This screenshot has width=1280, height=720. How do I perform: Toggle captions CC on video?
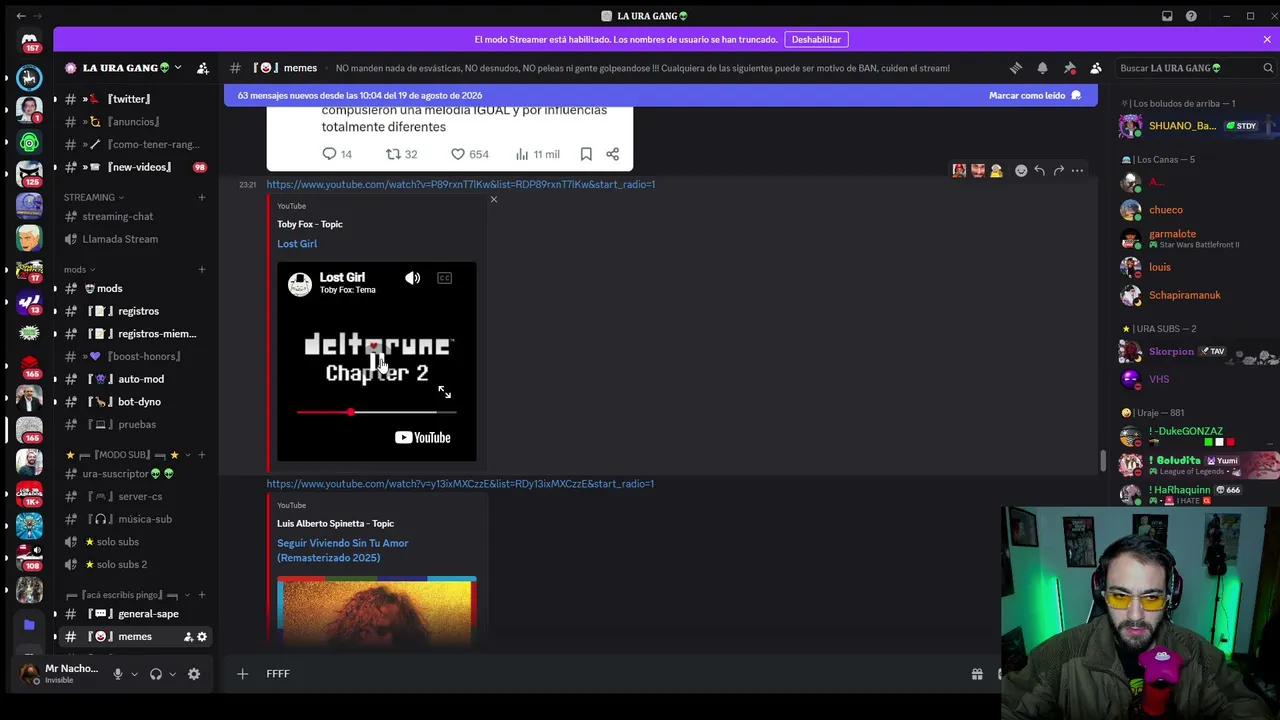(444, 278)
